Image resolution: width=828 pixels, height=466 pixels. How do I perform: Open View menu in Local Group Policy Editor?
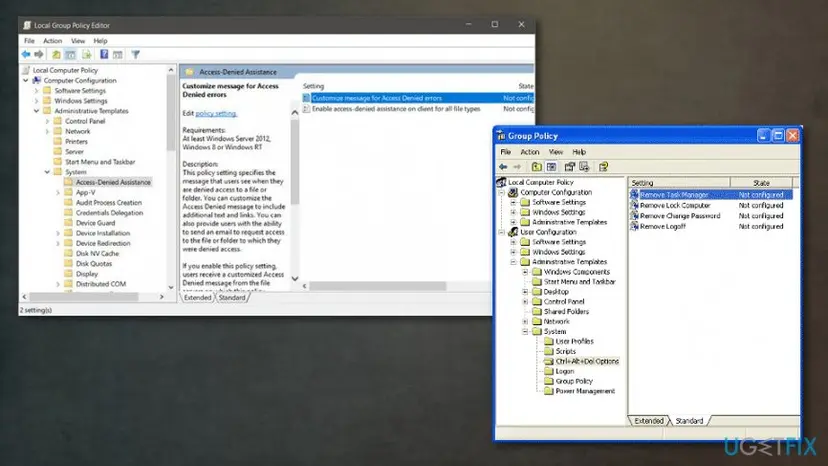click(78, 41)
